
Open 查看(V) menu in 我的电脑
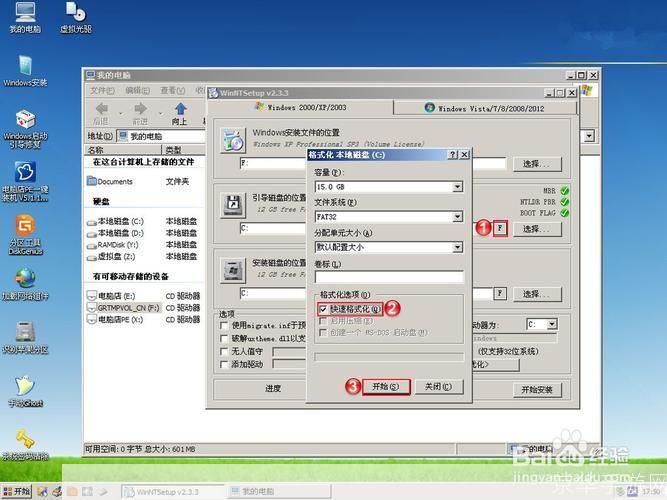pyautogui.click(x=172, y=91)
